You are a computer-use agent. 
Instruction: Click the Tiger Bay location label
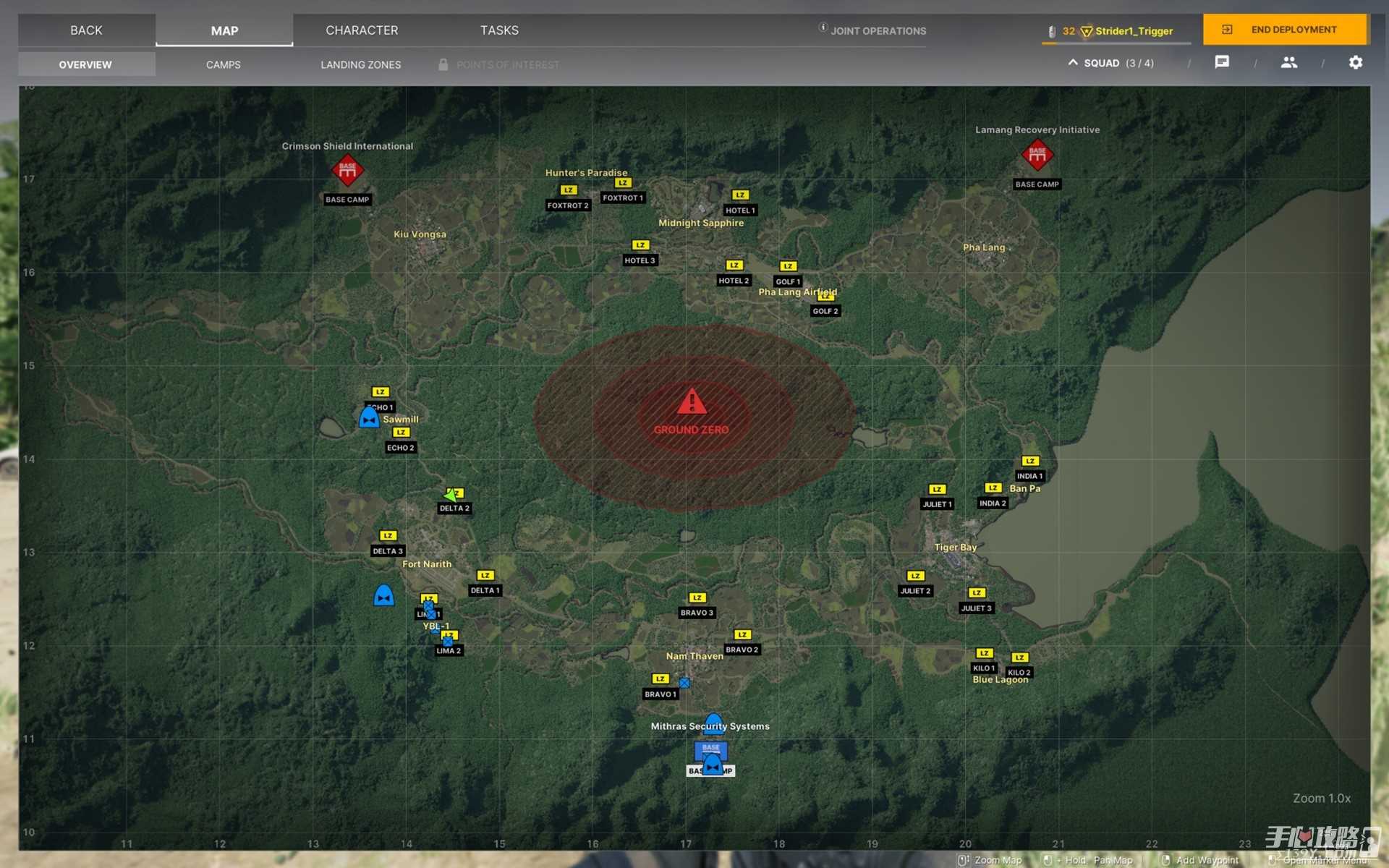(x=956, y=548)
